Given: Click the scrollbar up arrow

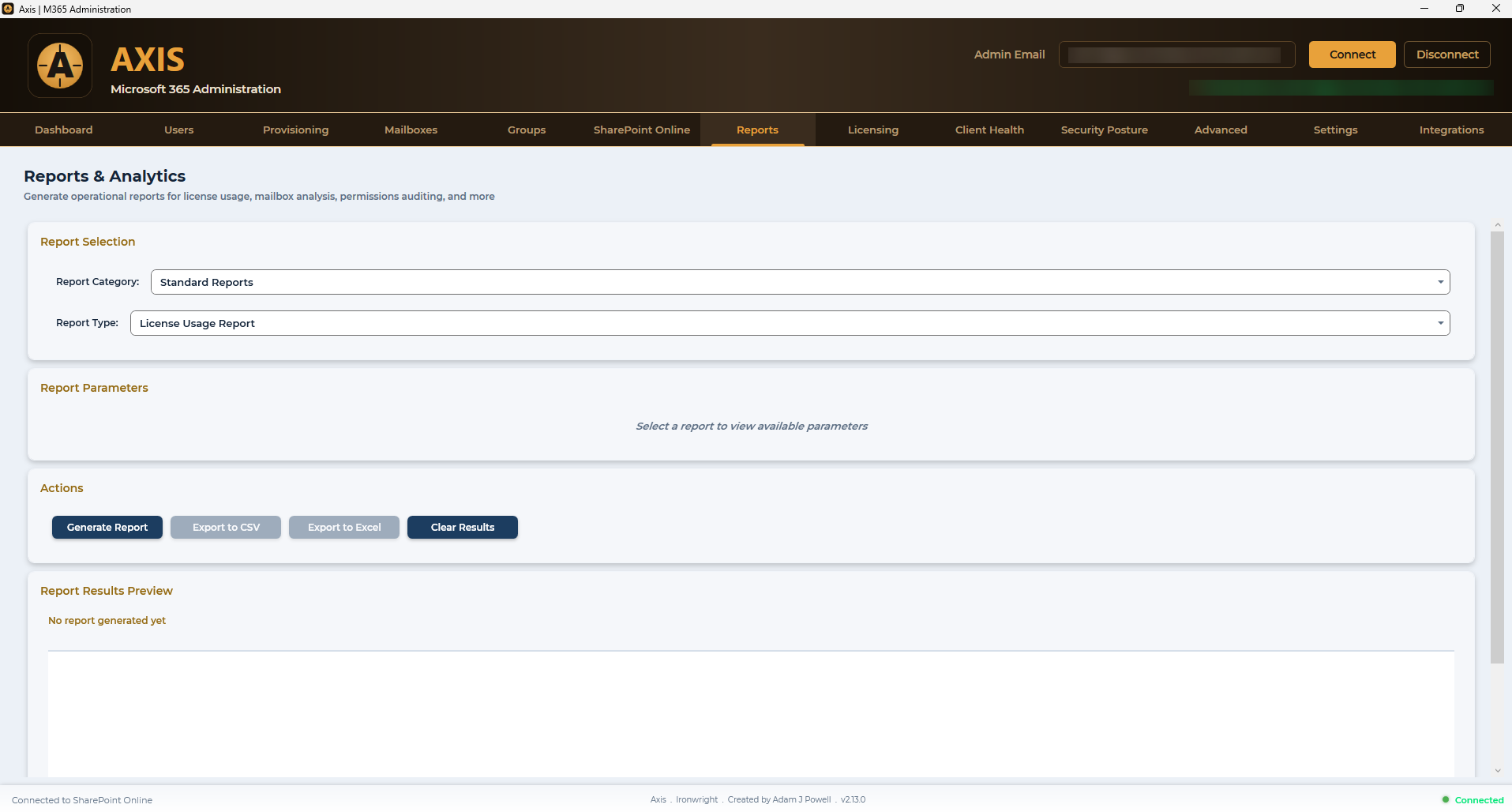Looking at the screenshot, I should [1497, 225].
